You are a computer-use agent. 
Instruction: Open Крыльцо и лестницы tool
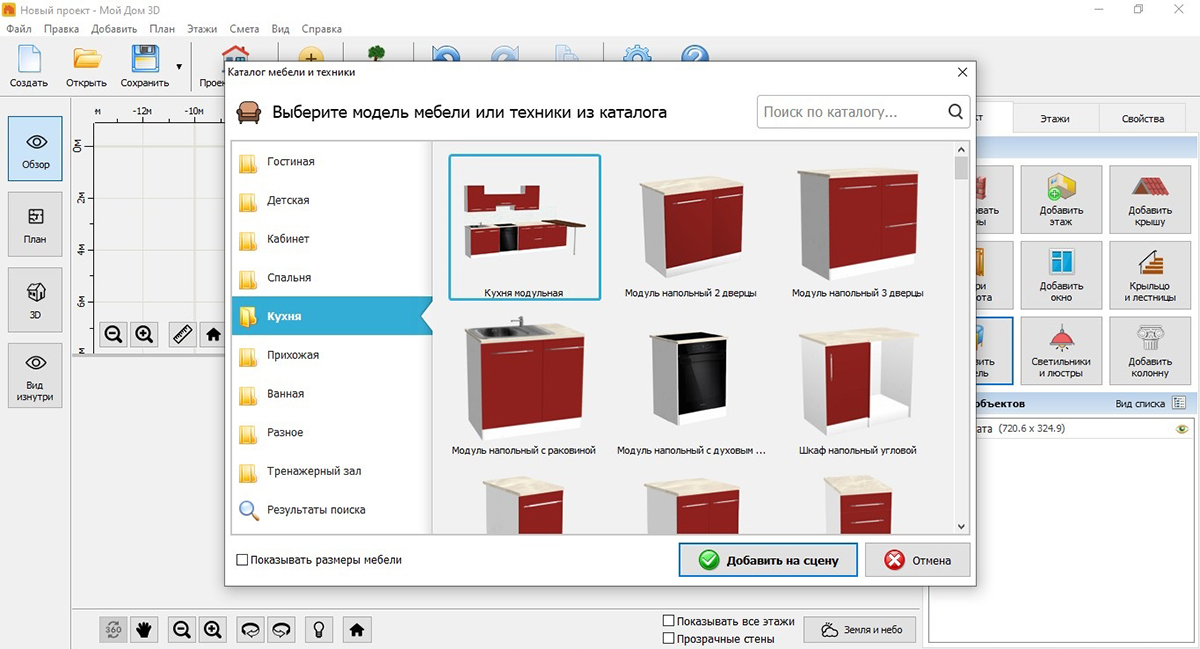coord(1150,275)
